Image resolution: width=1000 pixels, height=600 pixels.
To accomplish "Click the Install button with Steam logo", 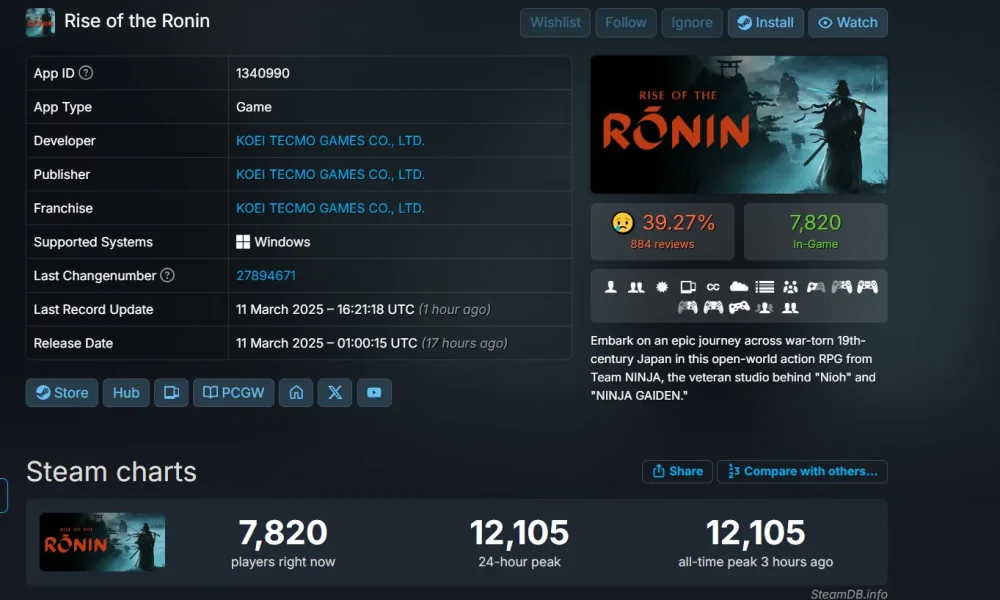I will coord(766,23).
